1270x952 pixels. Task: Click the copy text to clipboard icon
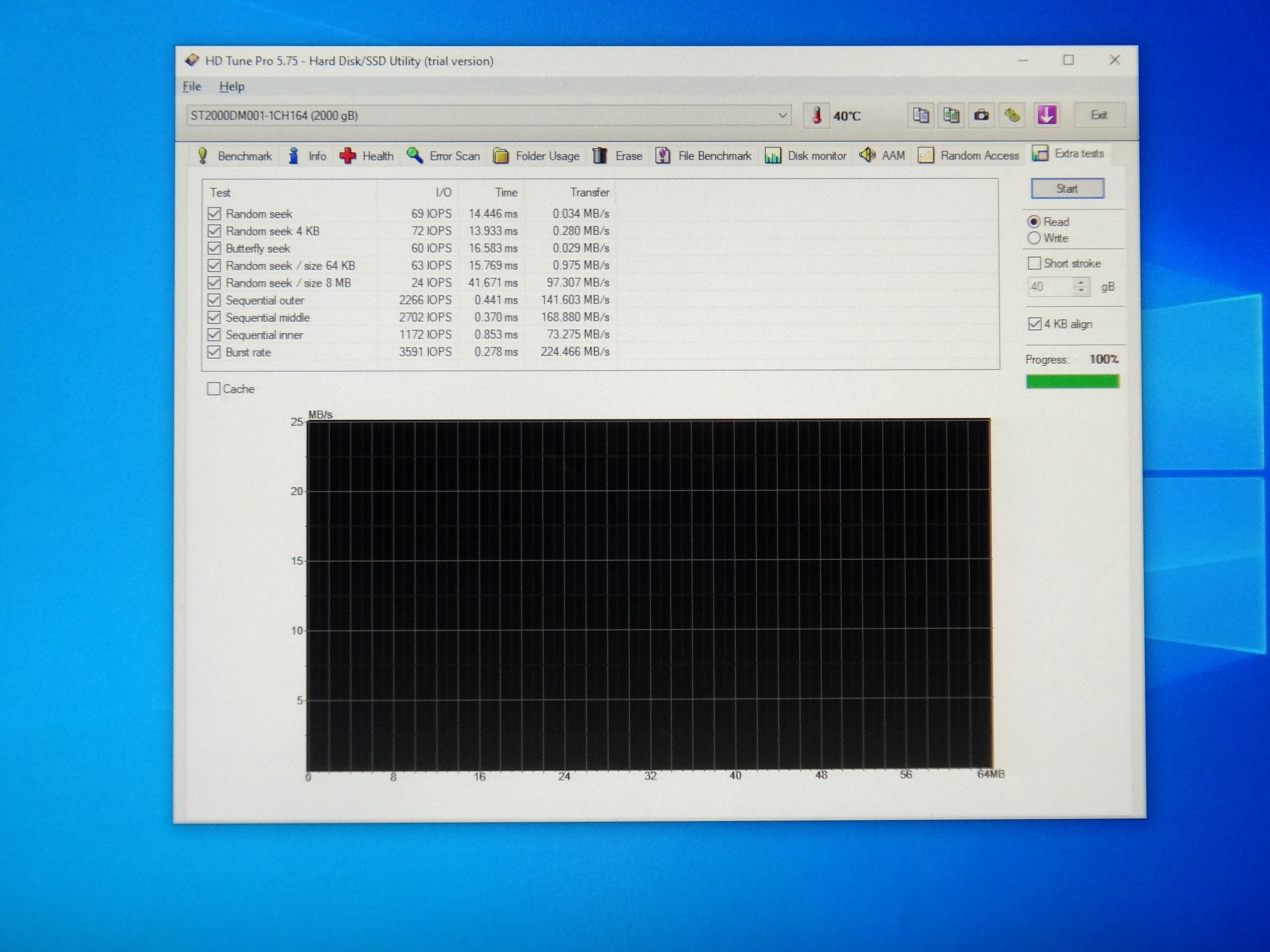click(x=921, y=116)
